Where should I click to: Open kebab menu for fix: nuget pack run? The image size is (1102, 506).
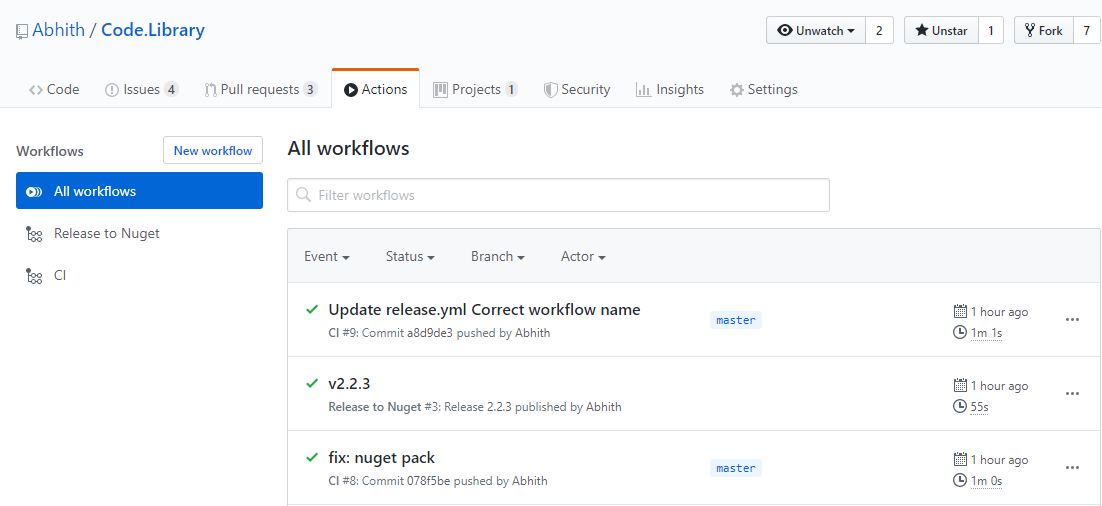(x=1072, y=468)
